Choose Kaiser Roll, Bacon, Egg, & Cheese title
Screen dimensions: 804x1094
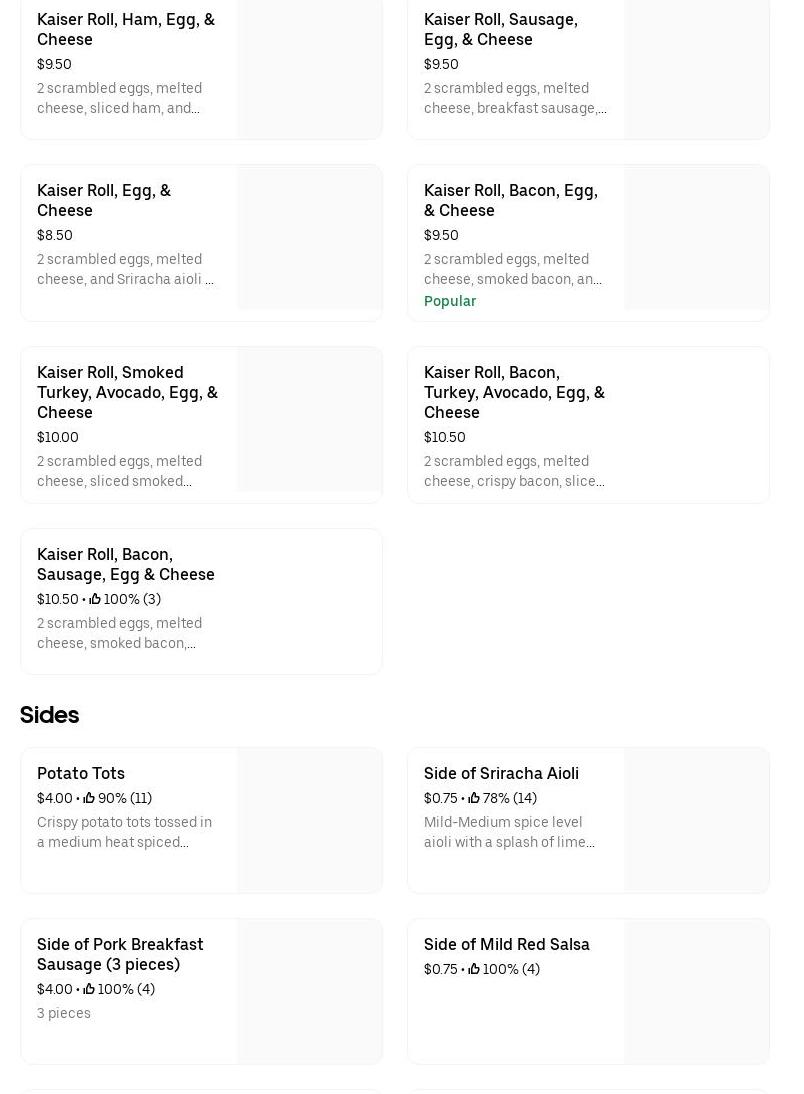[510, 200]
